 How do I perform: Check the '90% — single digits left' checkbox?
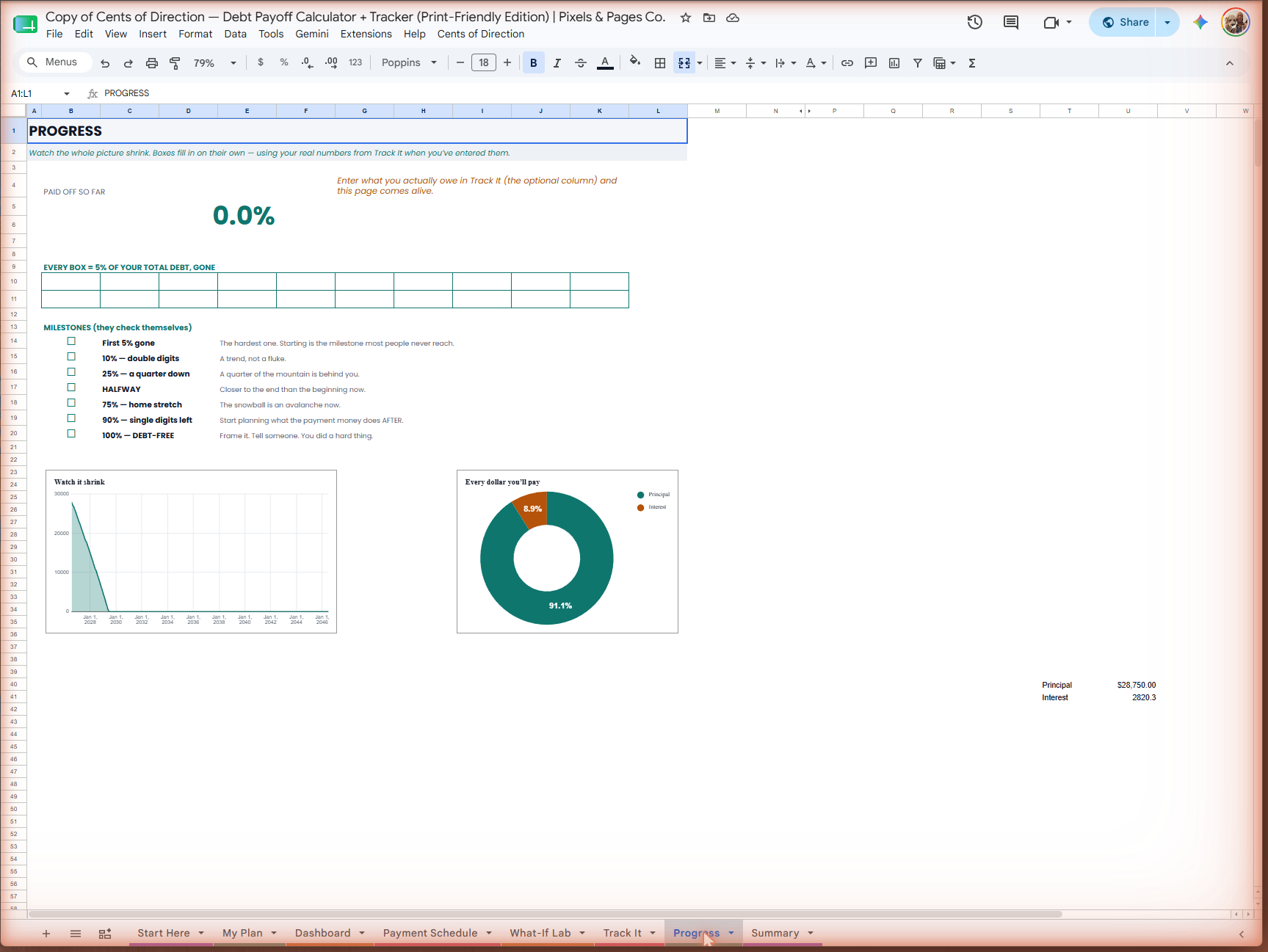click(71, 418)
